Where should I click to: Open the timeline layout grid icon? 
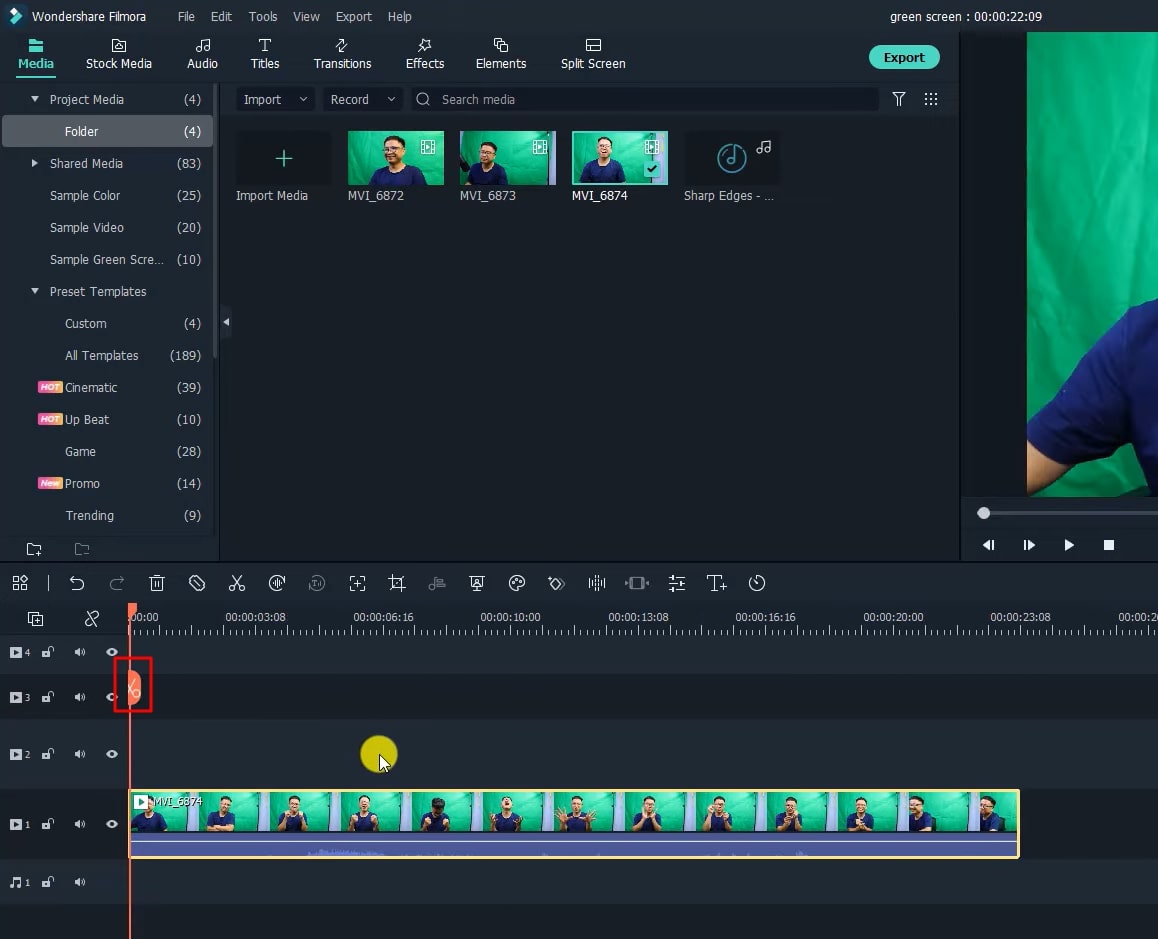20,583
